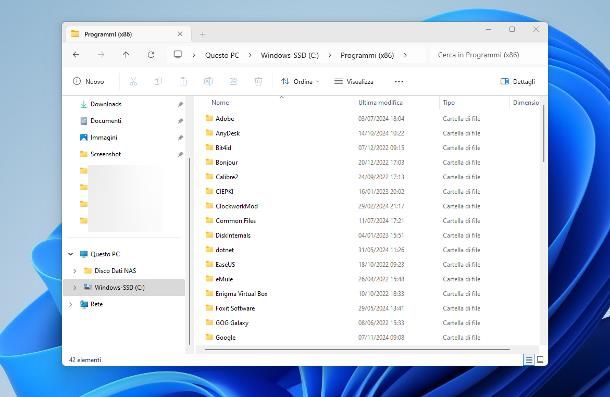Select the Google folder
Viewport: 610px width, 397px height.
click(226, 337)
